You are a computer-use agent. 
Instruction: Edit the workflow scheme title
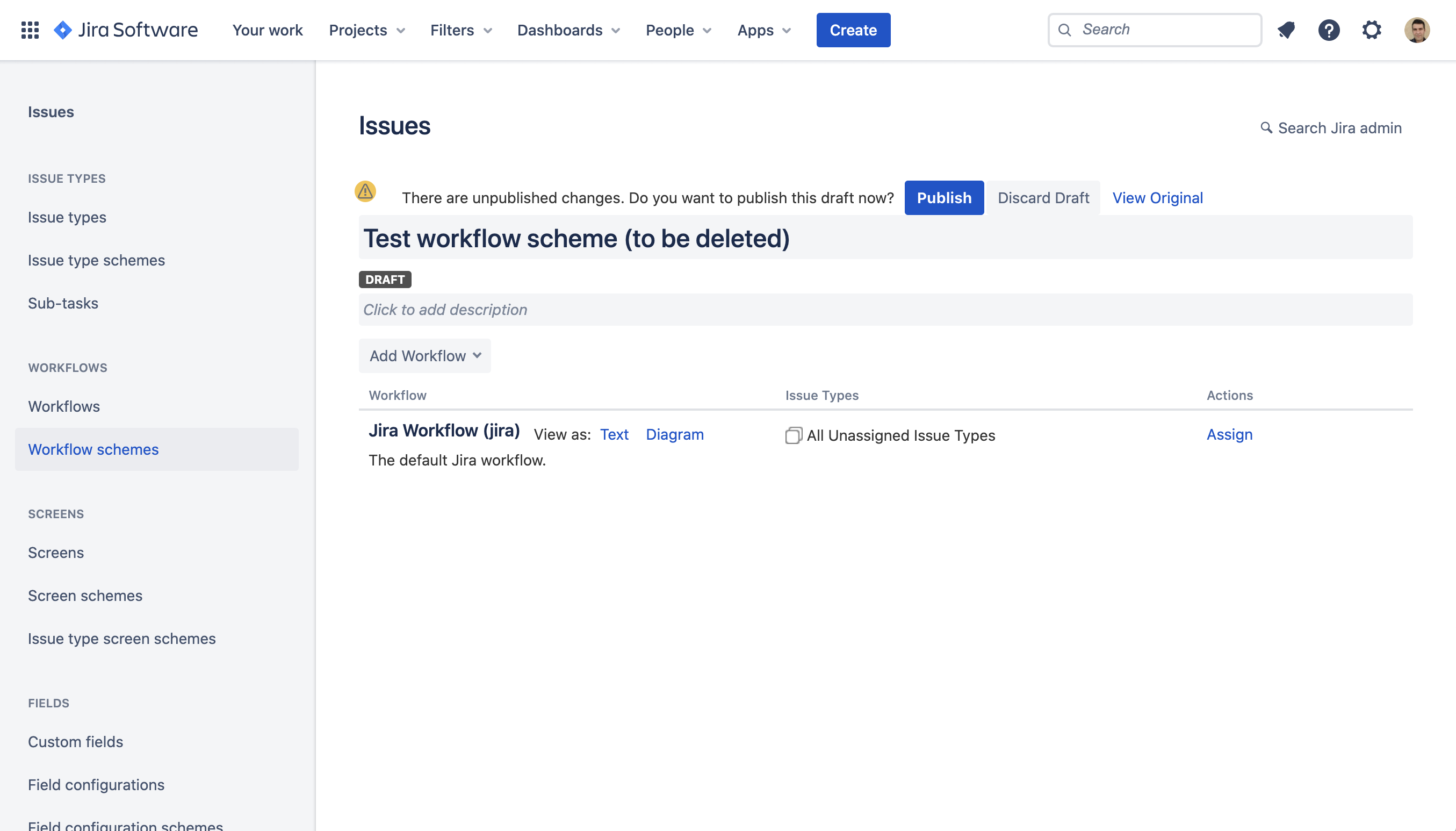[x=886, y=238]
